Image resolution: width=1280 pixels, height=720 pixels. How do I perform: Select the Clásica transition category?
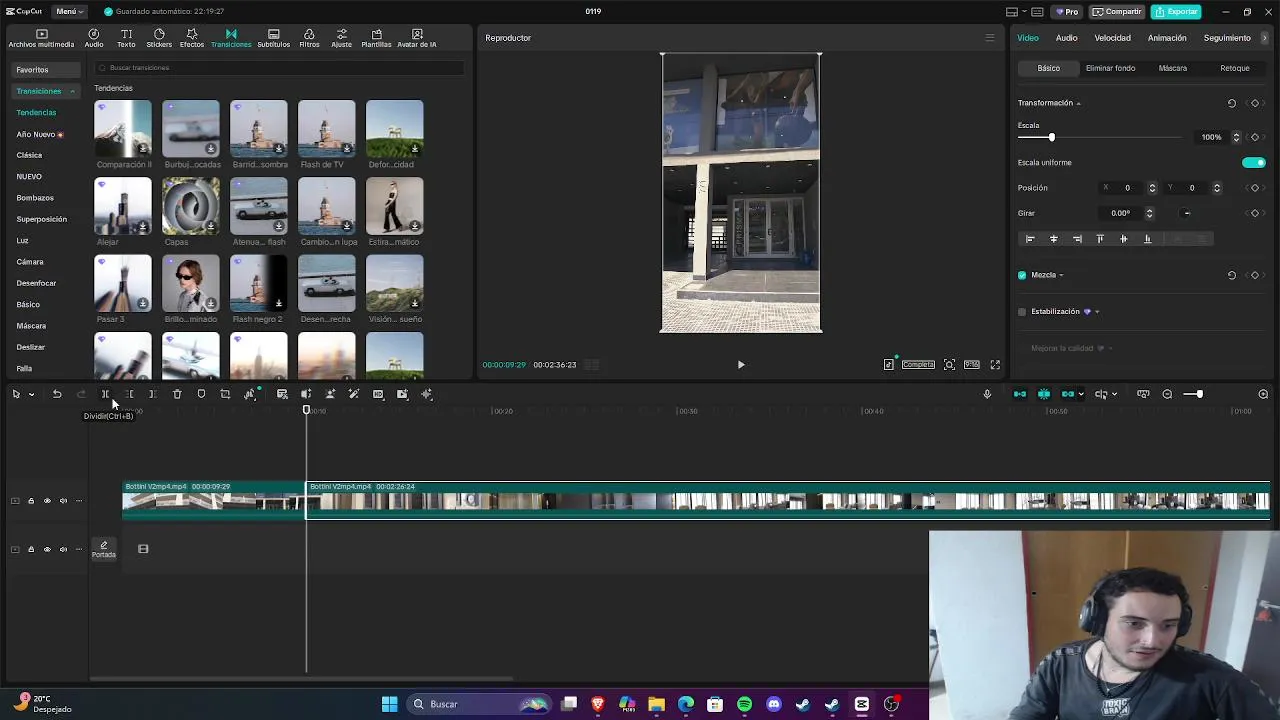(x=29, y=155)
